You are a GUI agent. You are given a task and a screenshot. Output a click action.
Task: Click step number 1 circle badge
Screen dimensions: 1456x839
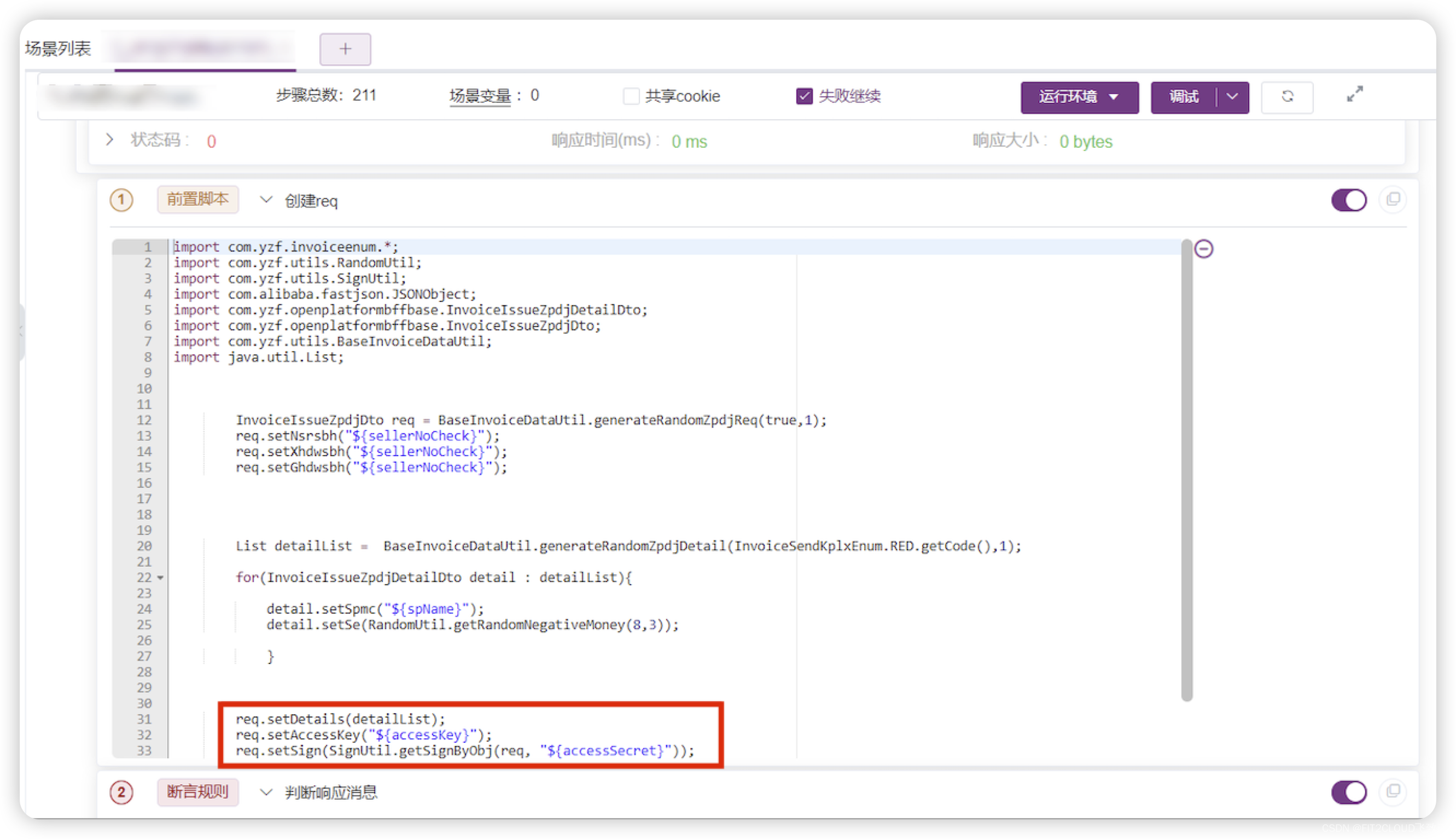coord(121,201)
